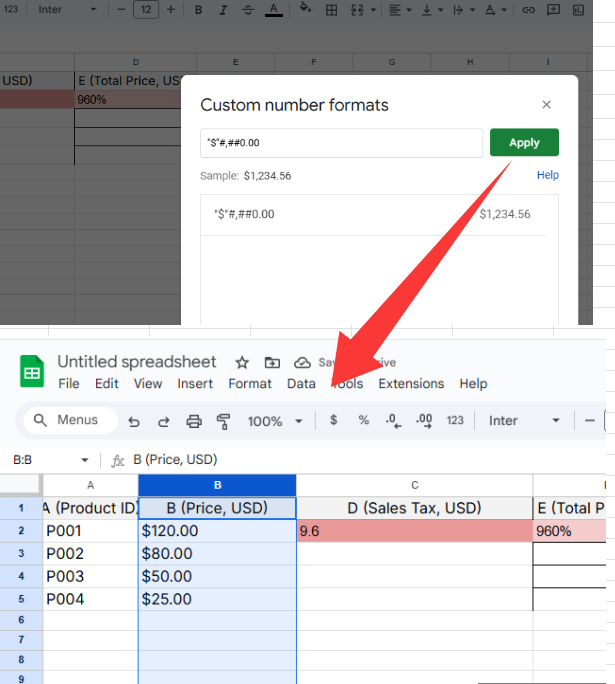This screenshot has width=615, height=684.
Task: Print the spreadsheet using the printer icon
Action: 194,421
